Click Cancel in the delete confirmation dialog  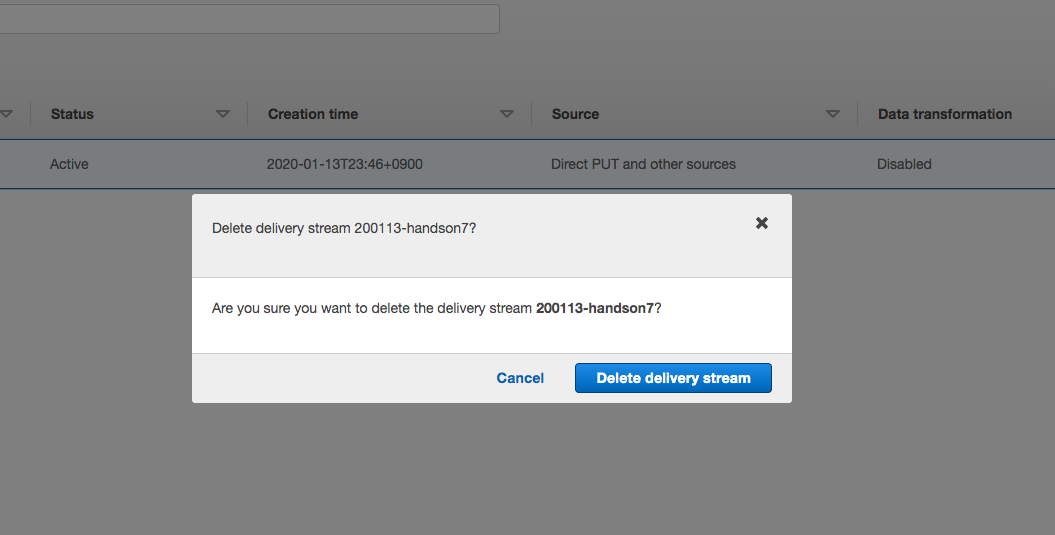coord(520,378)
